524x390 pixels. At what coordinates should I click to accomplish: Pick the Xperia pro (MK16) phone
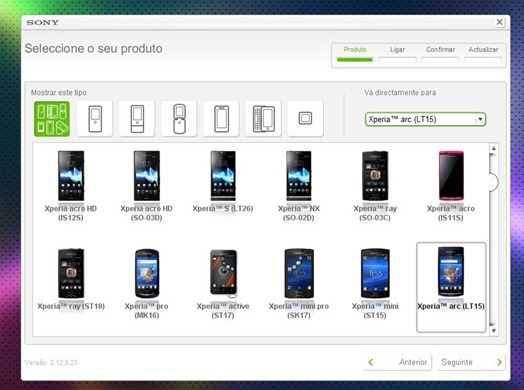click(146, 283)
